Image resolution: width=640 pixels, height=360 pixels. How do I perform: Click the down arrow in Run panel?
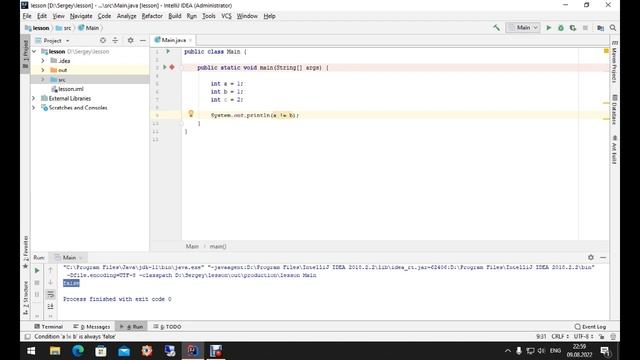(51, 282)
